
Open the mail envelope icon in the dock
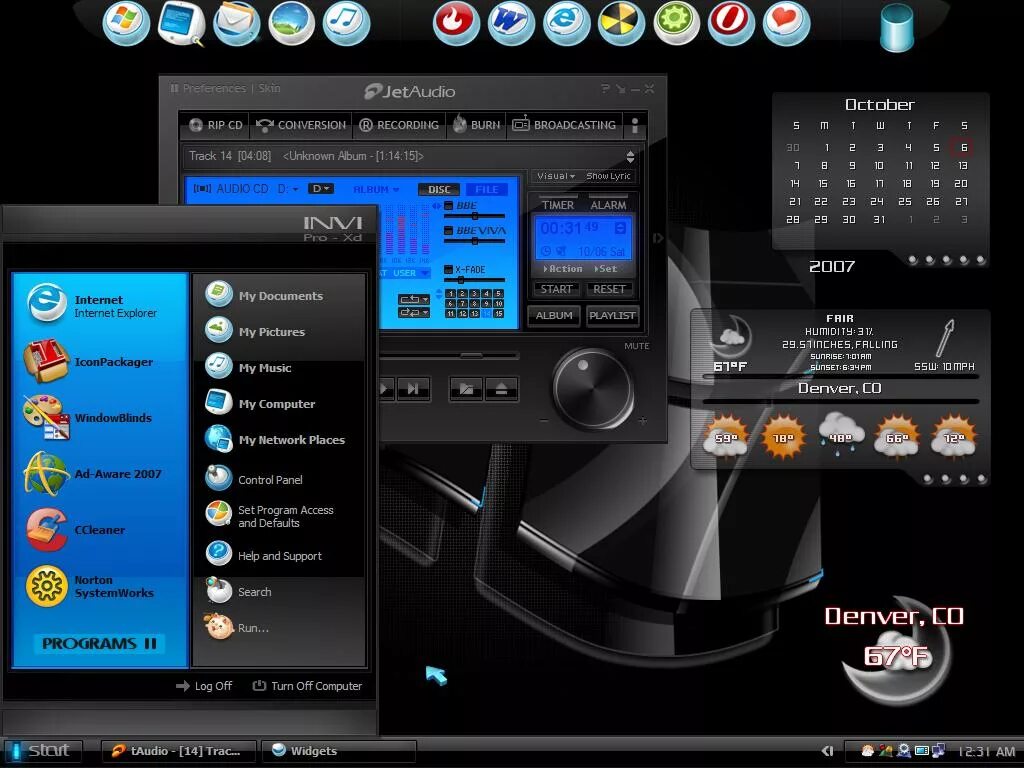pos(236,23)
